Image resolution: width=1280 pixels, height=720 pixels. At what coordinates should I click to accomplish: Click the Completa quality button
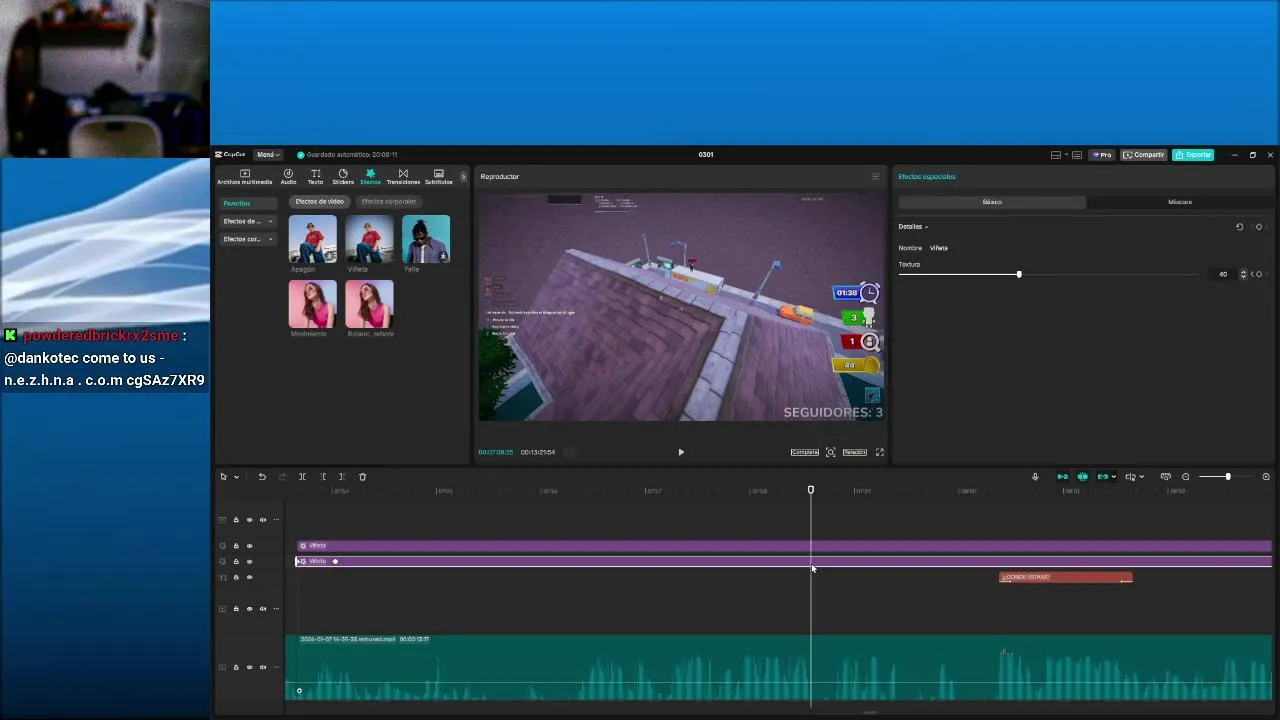click(x=805, y=452)
